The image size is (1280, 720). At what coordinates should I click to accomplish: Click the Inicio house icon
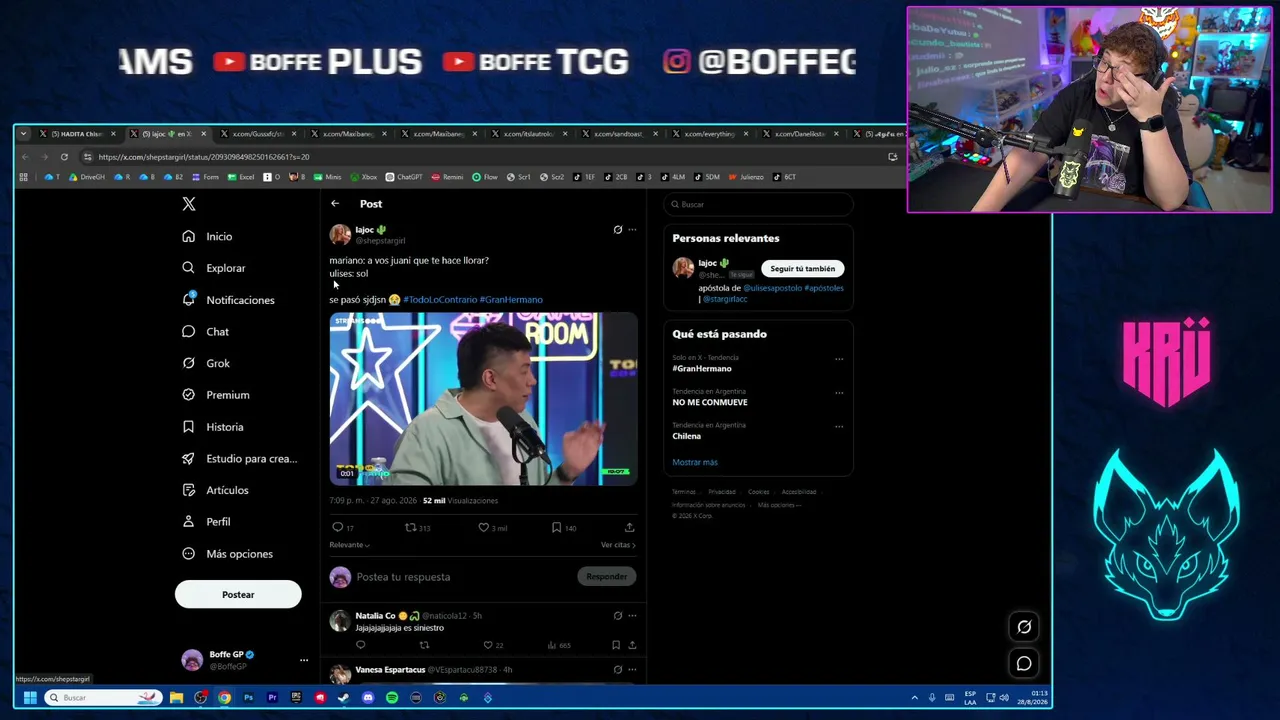pyautogui.click(x=188, y=236)
